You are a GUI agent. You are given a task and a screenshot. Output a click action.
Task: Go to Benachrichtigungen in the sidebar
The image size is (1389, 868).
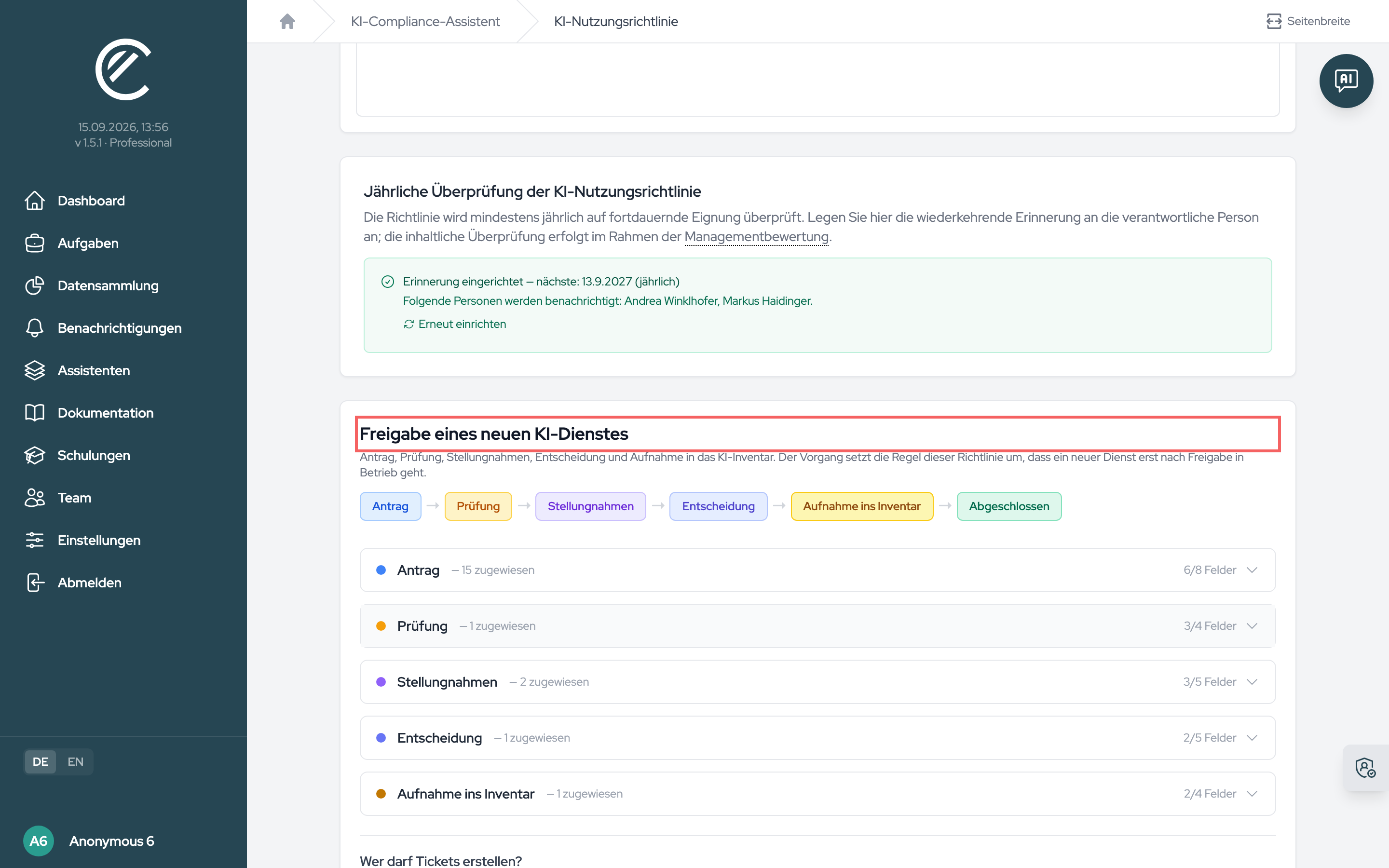[x=120, y=328]
